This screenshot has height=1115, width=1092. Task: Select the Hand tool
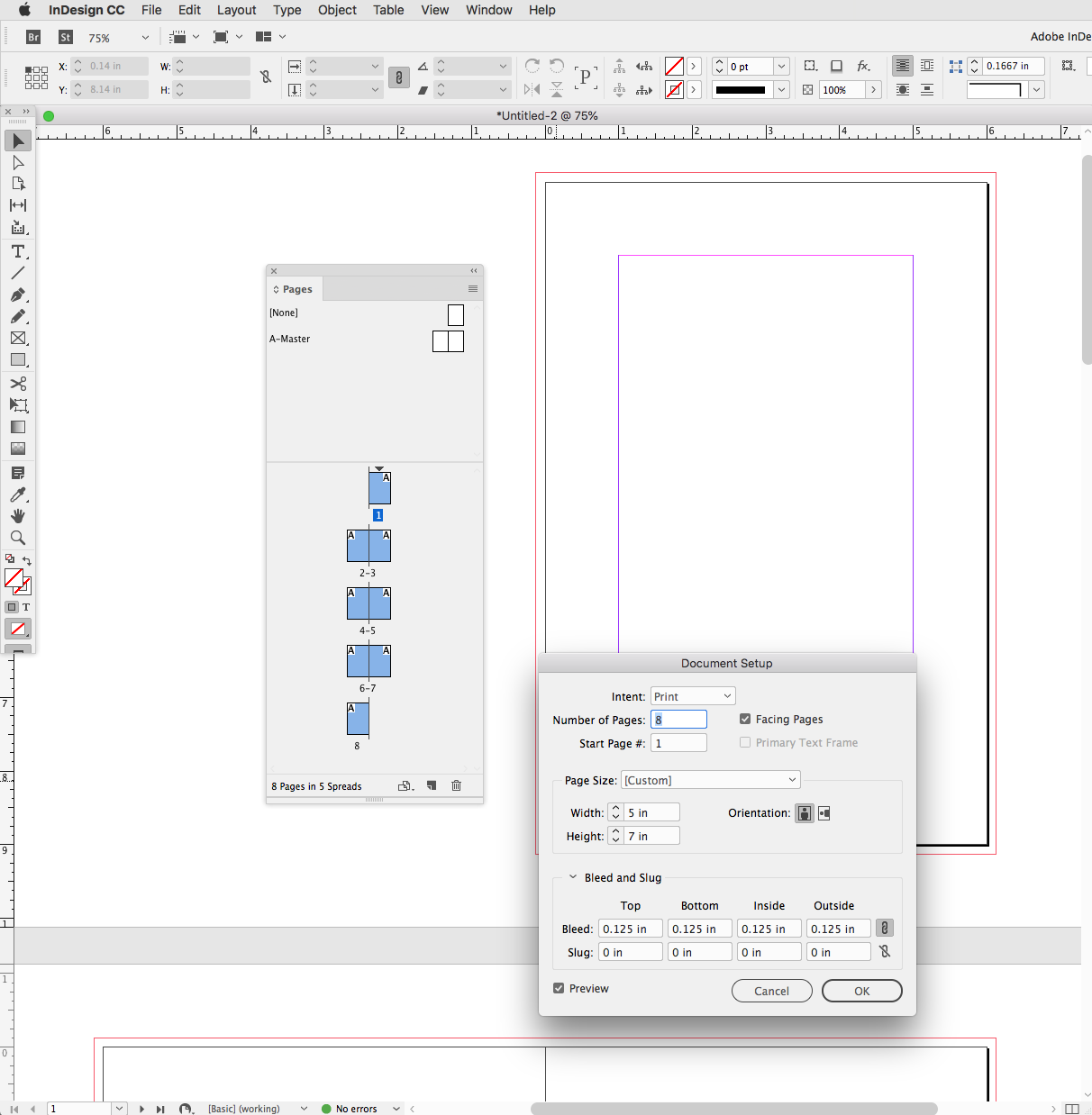coord(18,516)
